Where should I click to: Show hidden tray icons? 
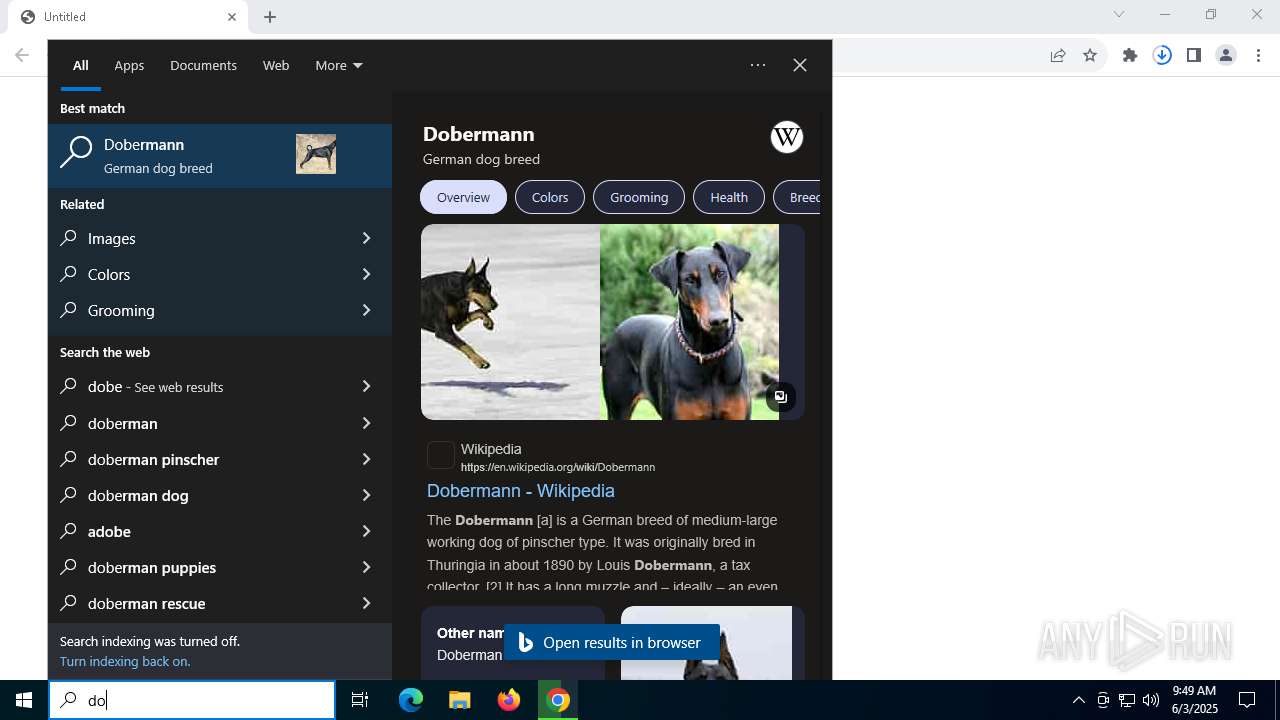click(x=1078, y=700)
